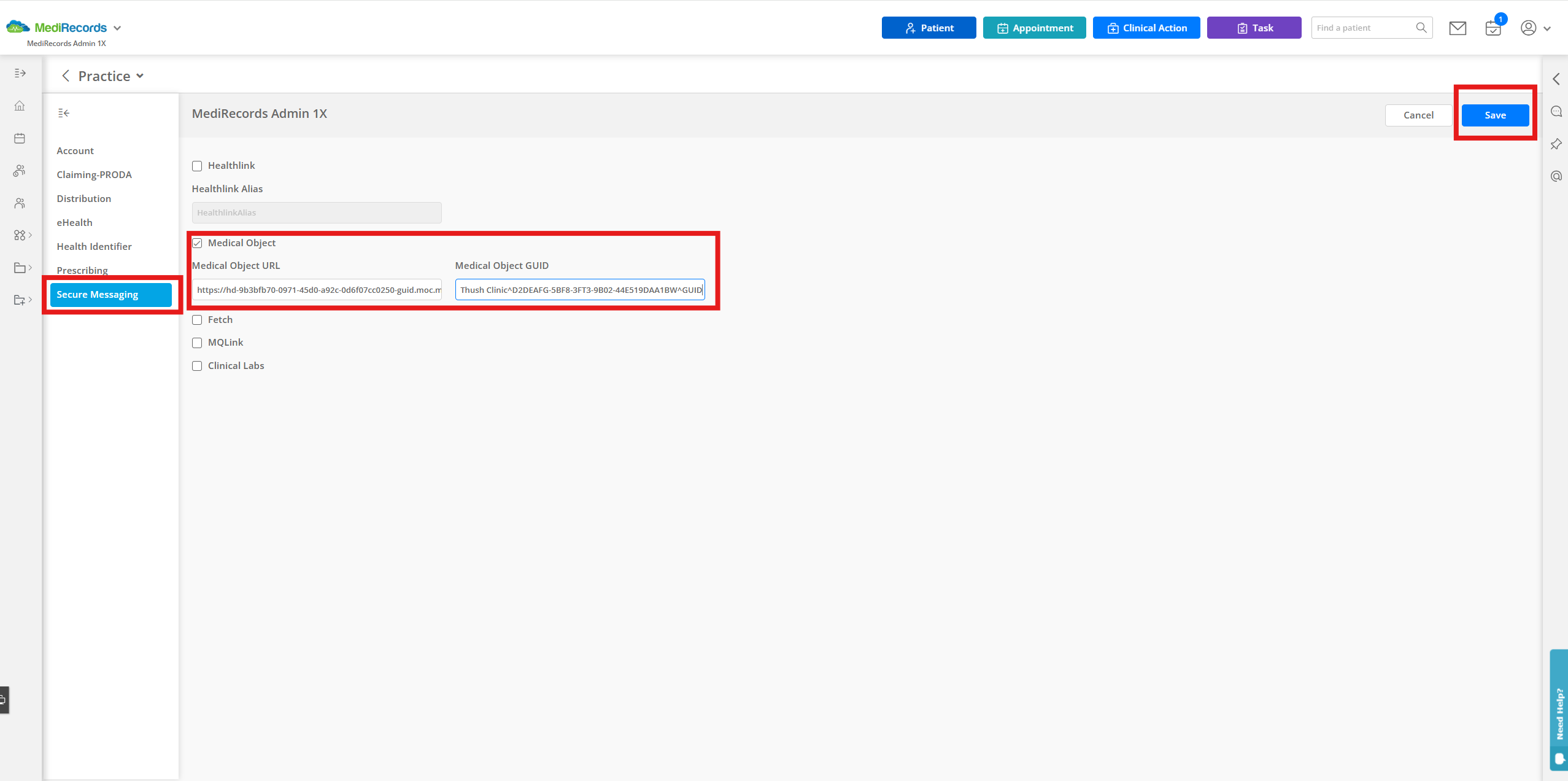
Task: Click the Save button
Action: (1495, 115)
